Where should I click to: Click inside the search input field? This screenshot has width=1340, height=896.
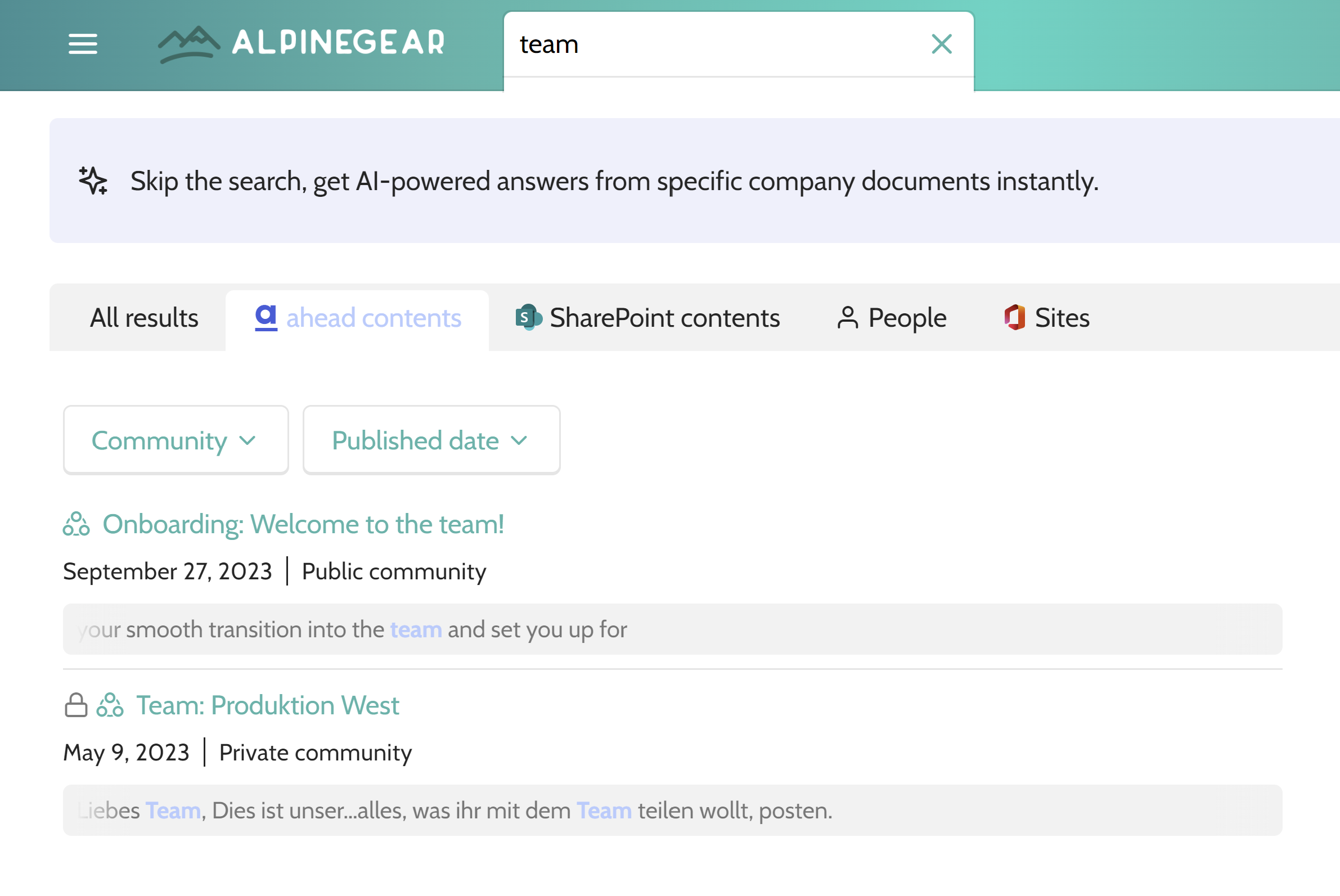(x=686, y=44)
